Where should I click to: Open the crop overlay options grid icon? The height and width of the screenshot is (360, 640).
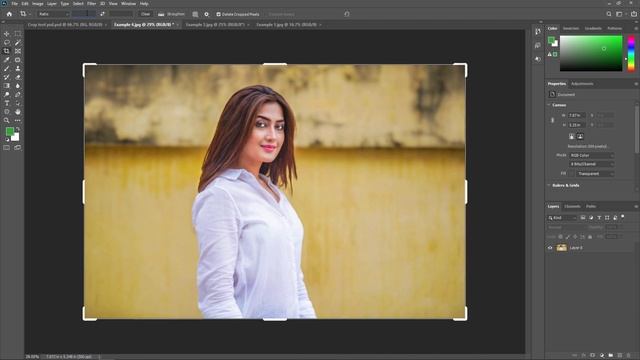pyautogui.click(x=195, y=14)
